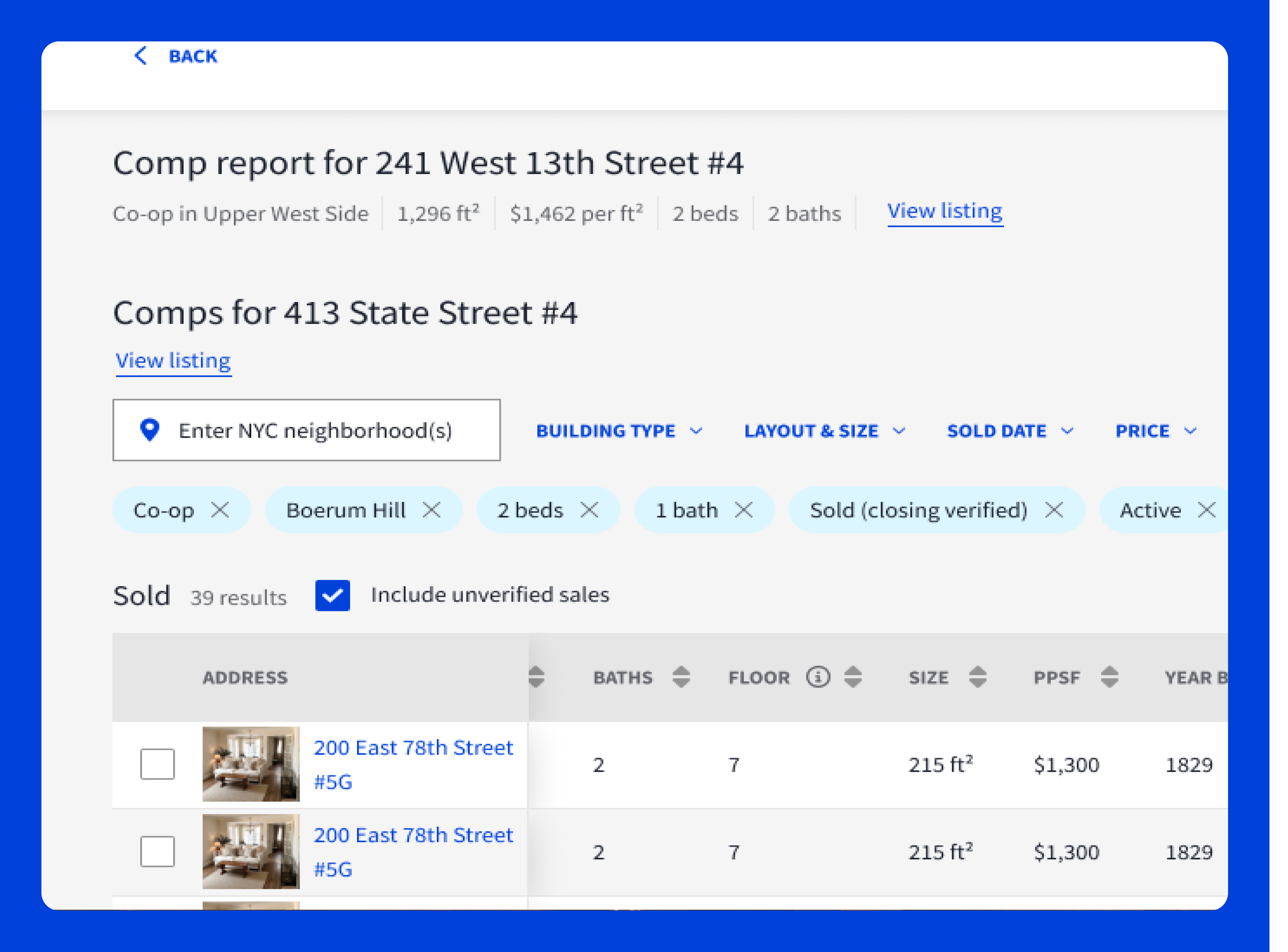This screenshot has width=1288, height=952.
Task: Remove the 1 bath filter chip
Action: coord(744,510)
